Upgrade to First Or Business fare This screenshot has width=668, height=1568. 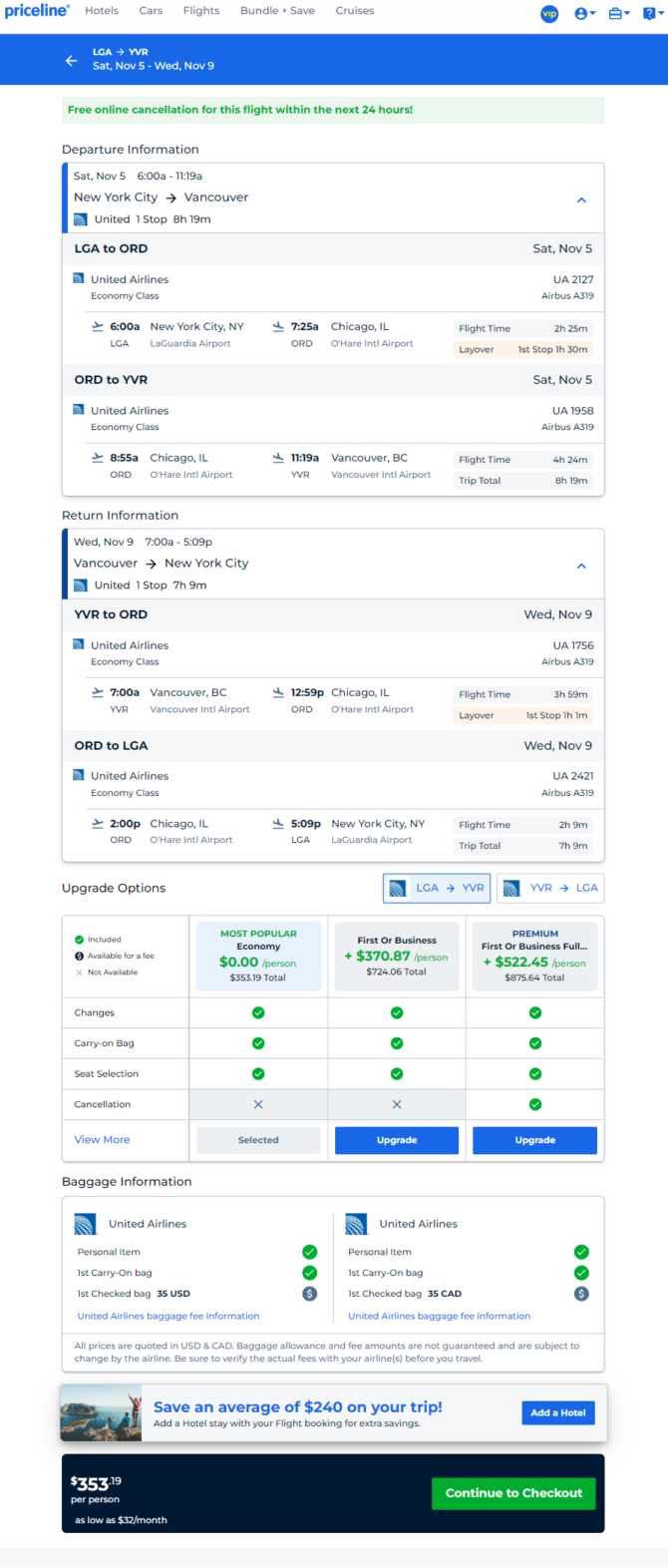[x=397, y=1140]
